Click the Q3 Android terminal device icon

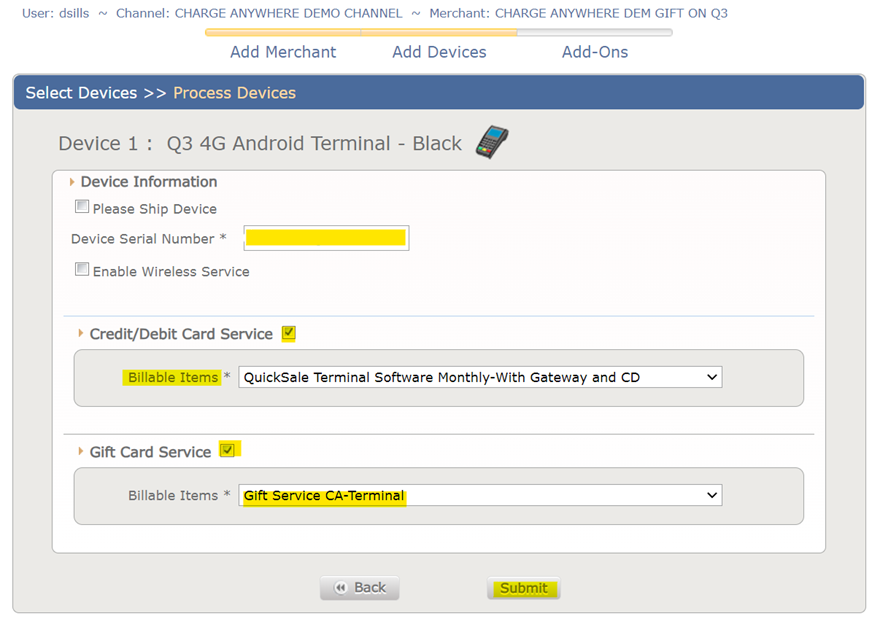coord(491,143)
